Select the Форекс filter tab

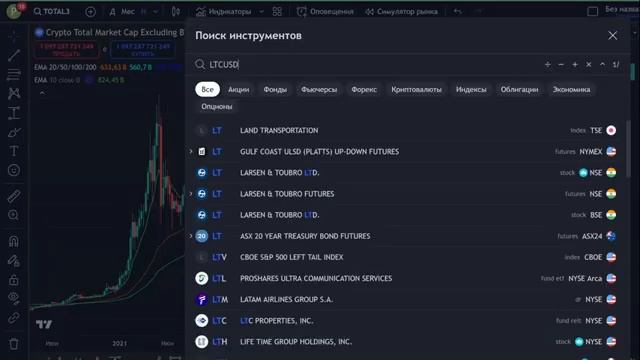pos(364,89)
